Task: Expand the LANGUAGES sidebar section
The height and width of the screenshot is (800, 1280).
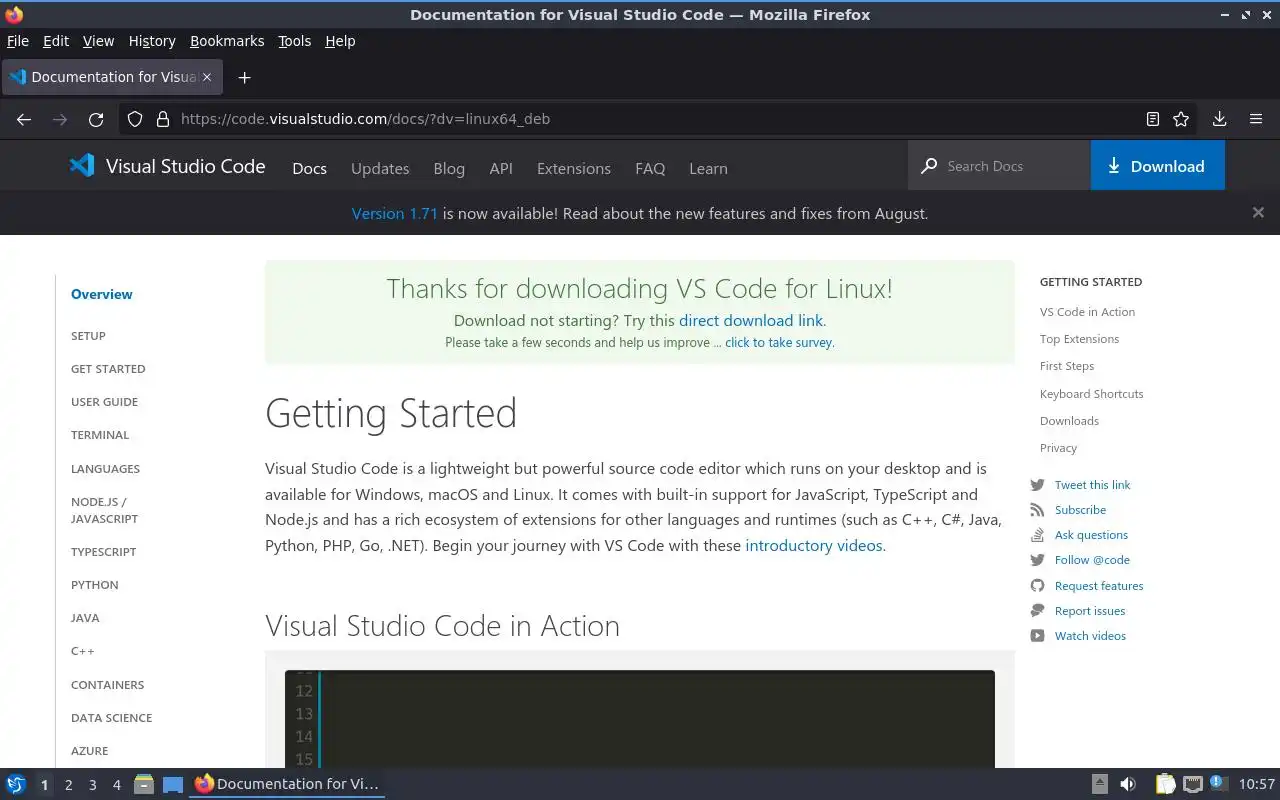Action: point(105,469)
